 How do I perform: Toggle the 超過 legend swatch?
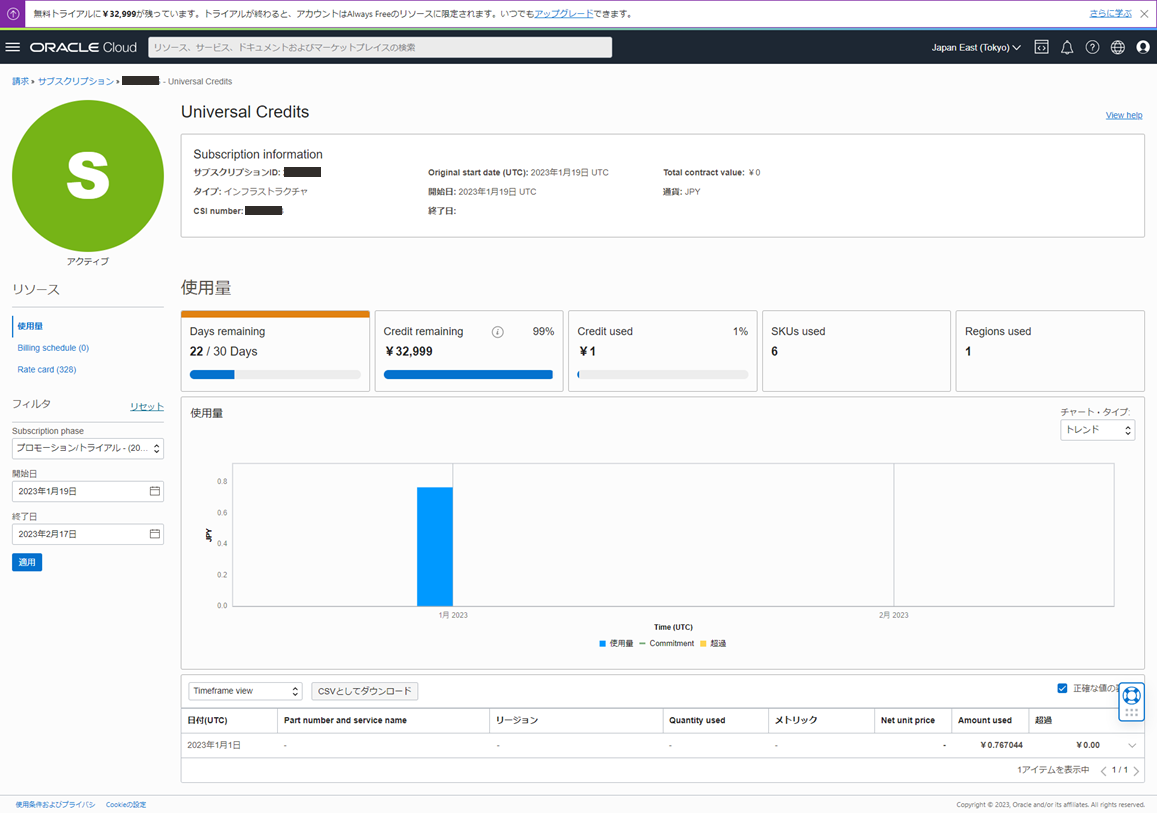coord(703,643)
